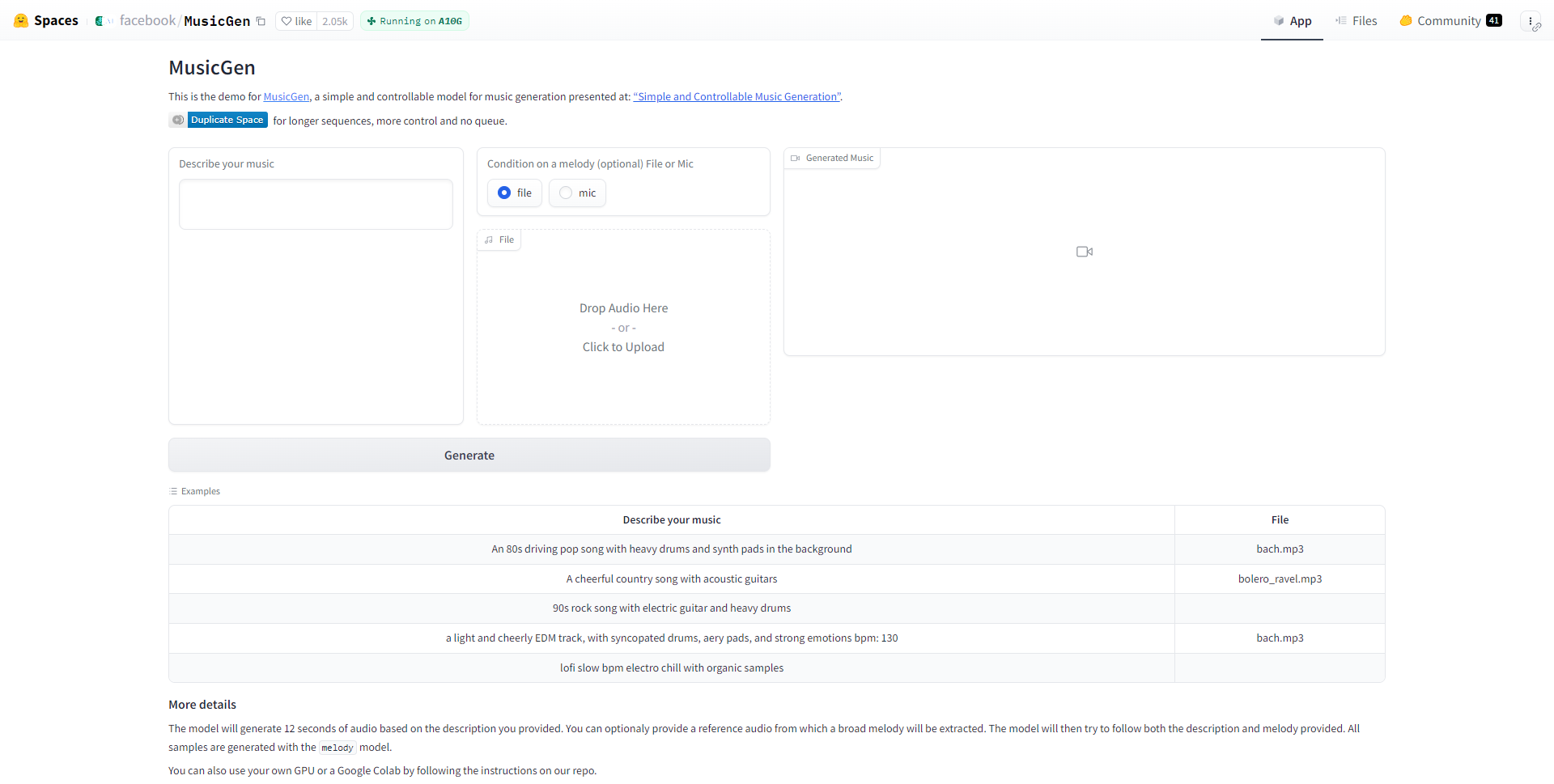The width and height of the screenshot is (1554, 784).
Task: Select the cheerful country song example row
Action: tap(671, 579)
